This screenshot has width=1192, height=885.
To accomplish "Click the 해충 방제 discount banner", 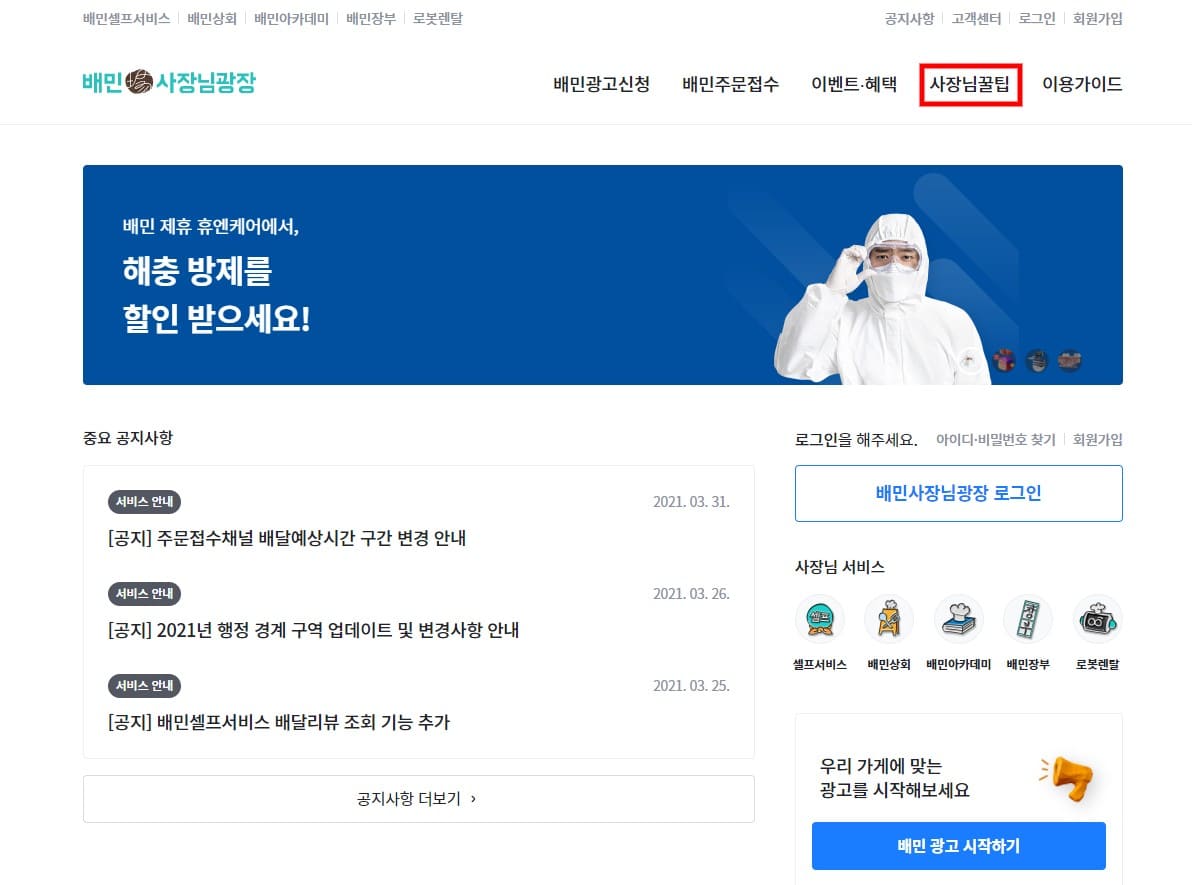I will click(603, 274).
